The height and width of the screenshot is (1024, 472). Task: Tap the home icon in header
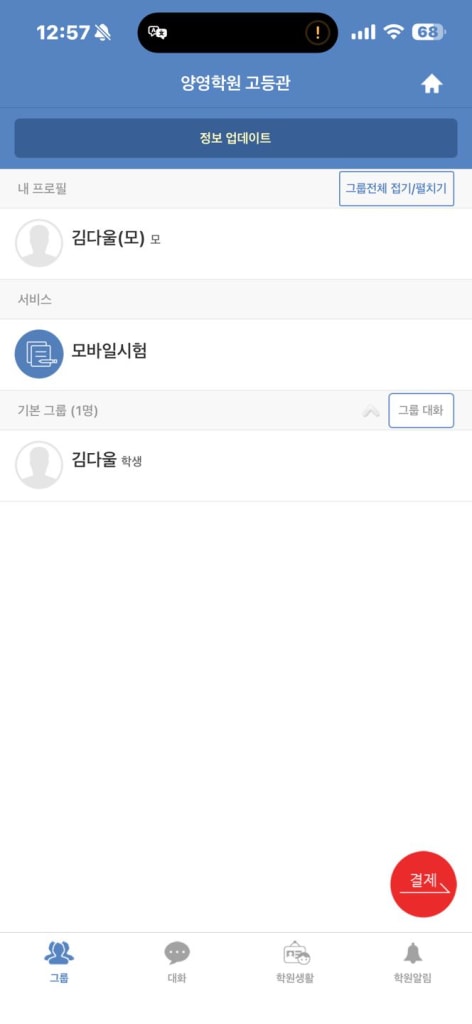[432, 84]
